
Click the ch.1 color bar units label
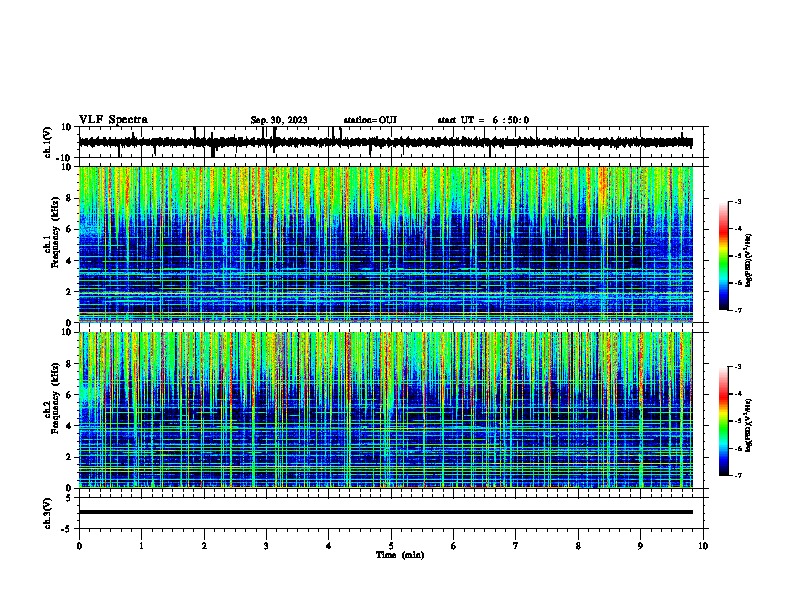point(748,261)
